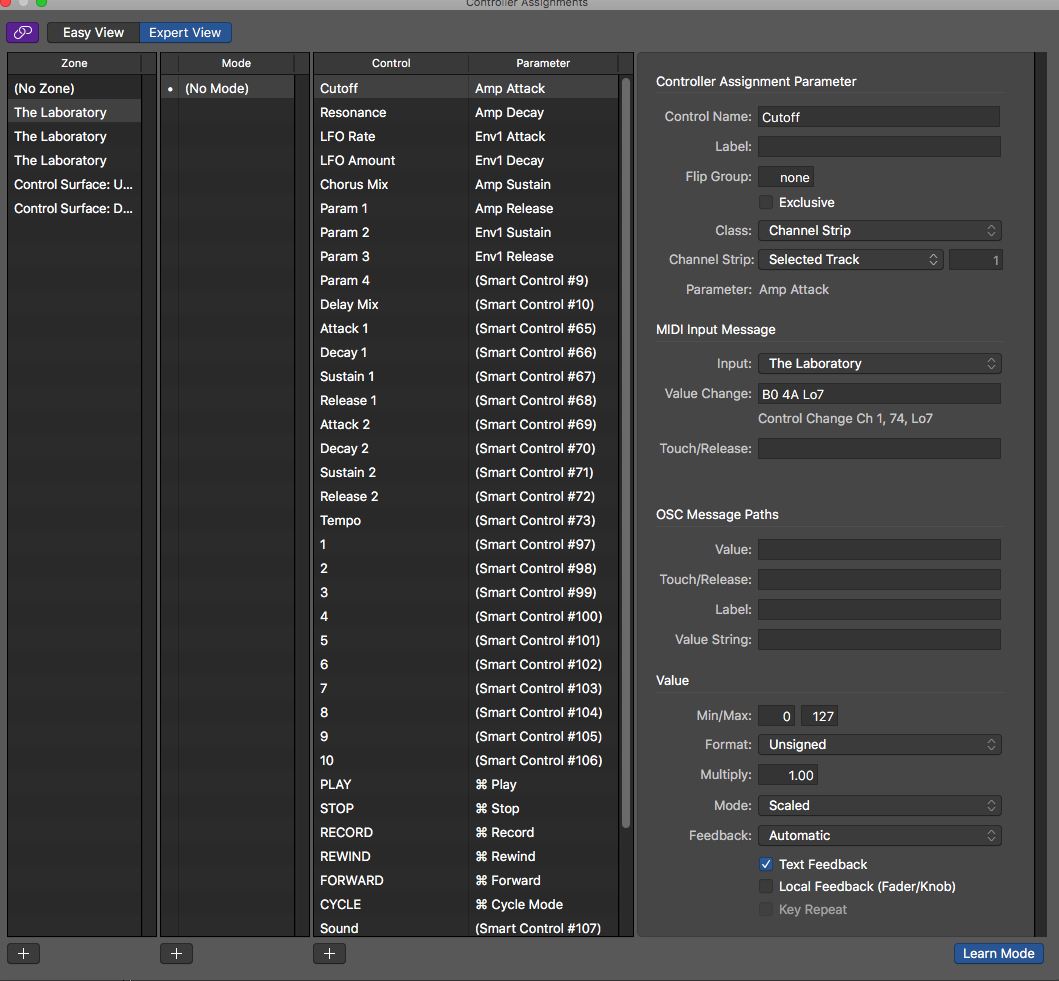Open the Channel Strip Selected Track dropdown
Viewport: 1059px width, 981px height.
tap(850, 260)
